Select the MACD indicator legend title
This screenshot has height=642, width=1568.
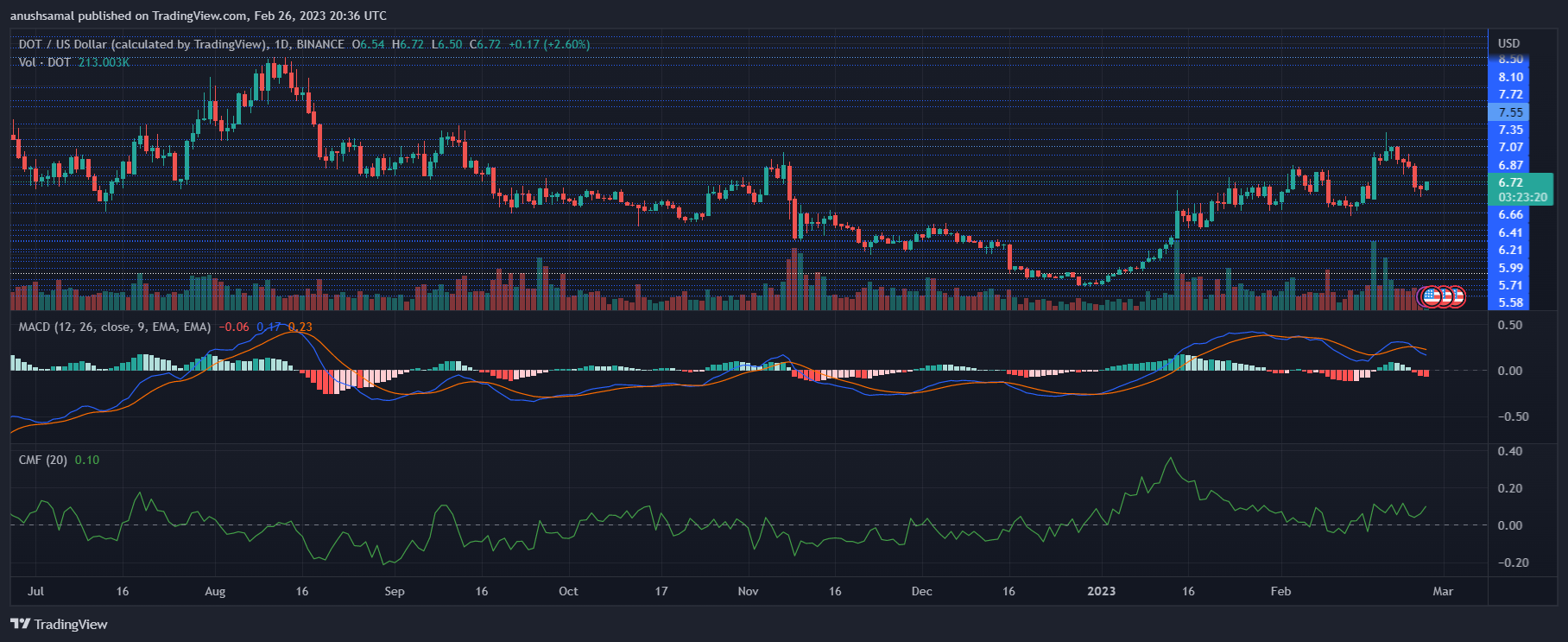[114, 327]
